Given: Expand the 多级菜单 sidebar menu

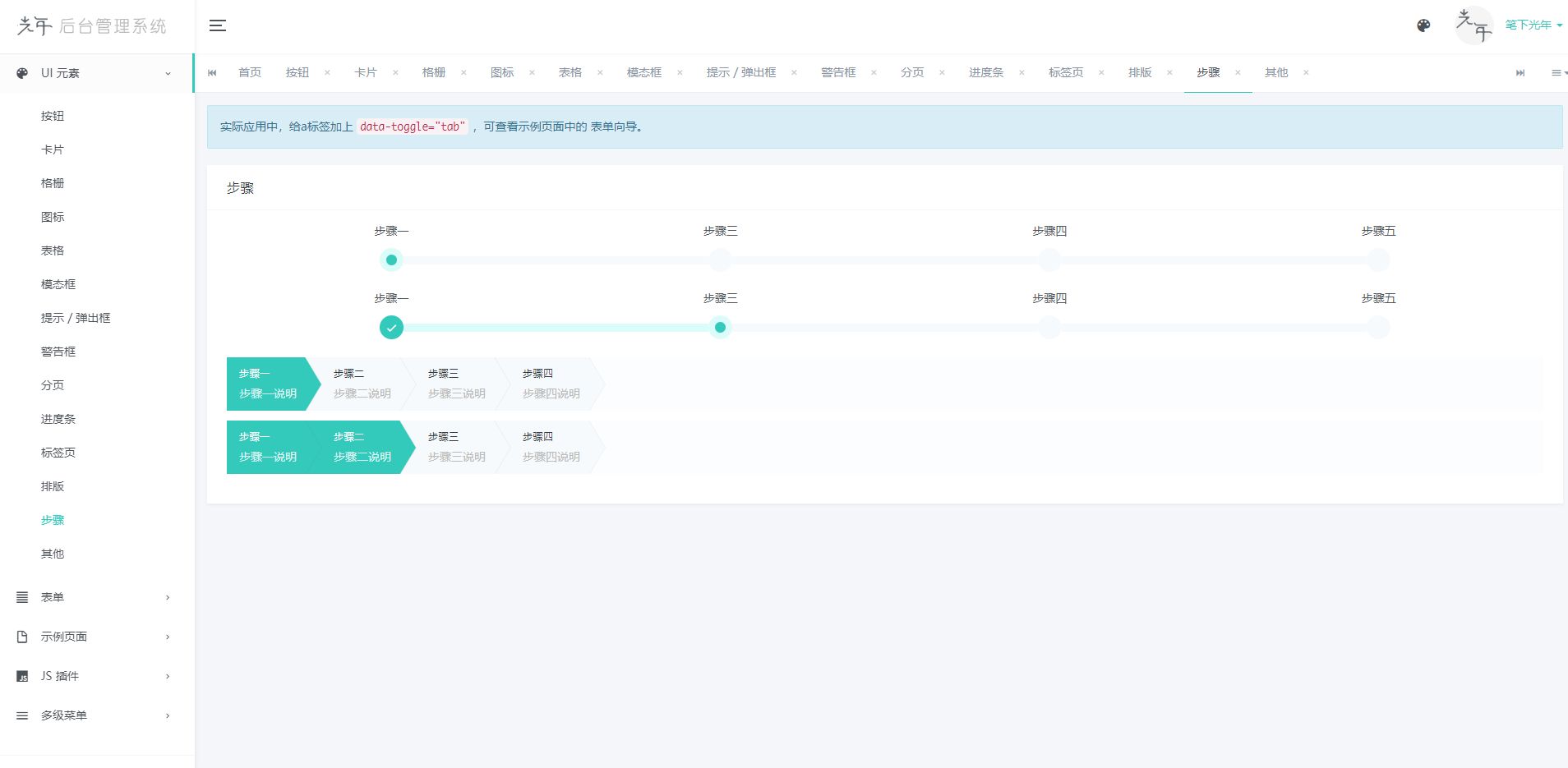Looking at the screenshot, I should (97, 715).
